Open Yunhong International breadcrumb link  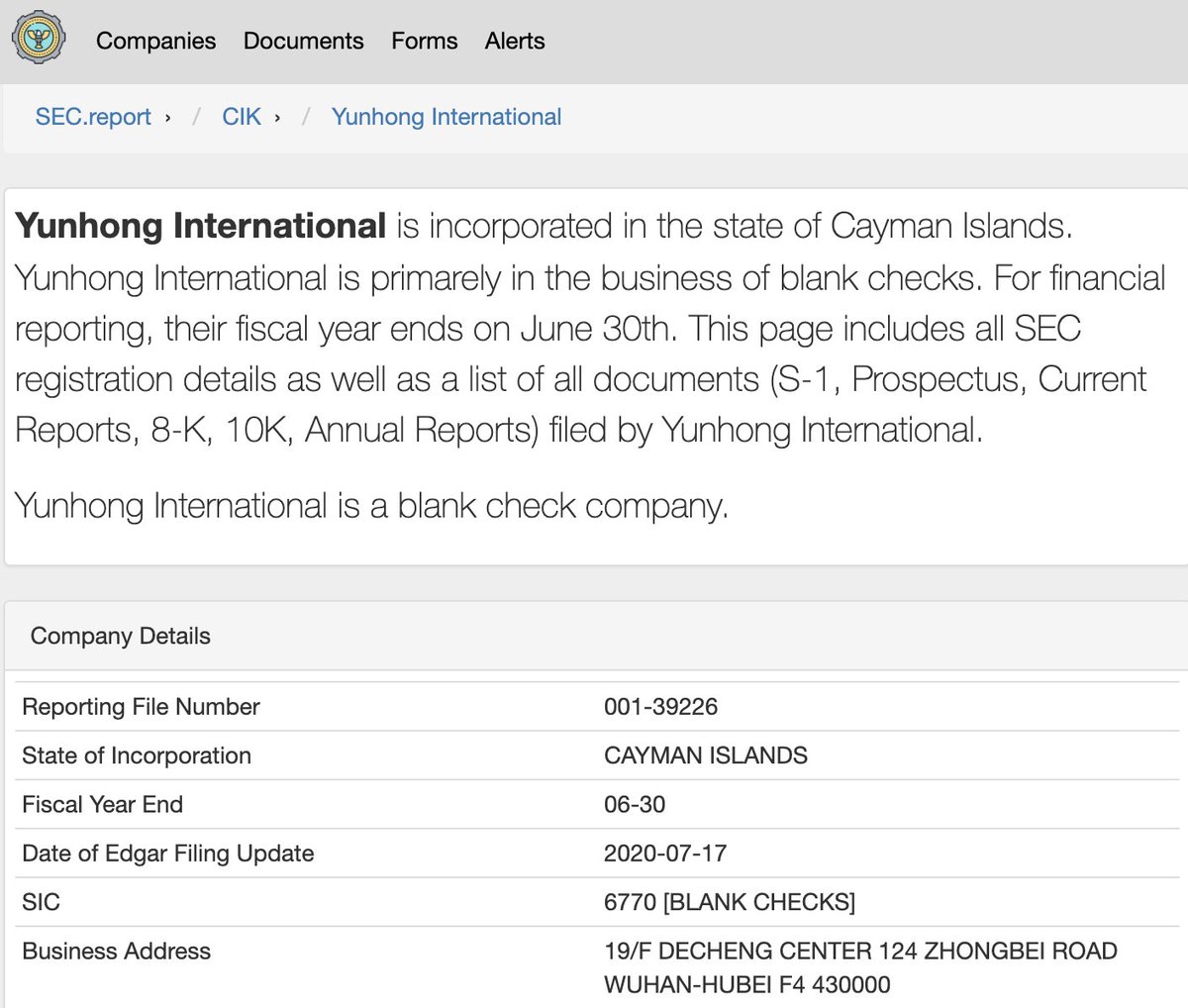click(x=446, y=117)
